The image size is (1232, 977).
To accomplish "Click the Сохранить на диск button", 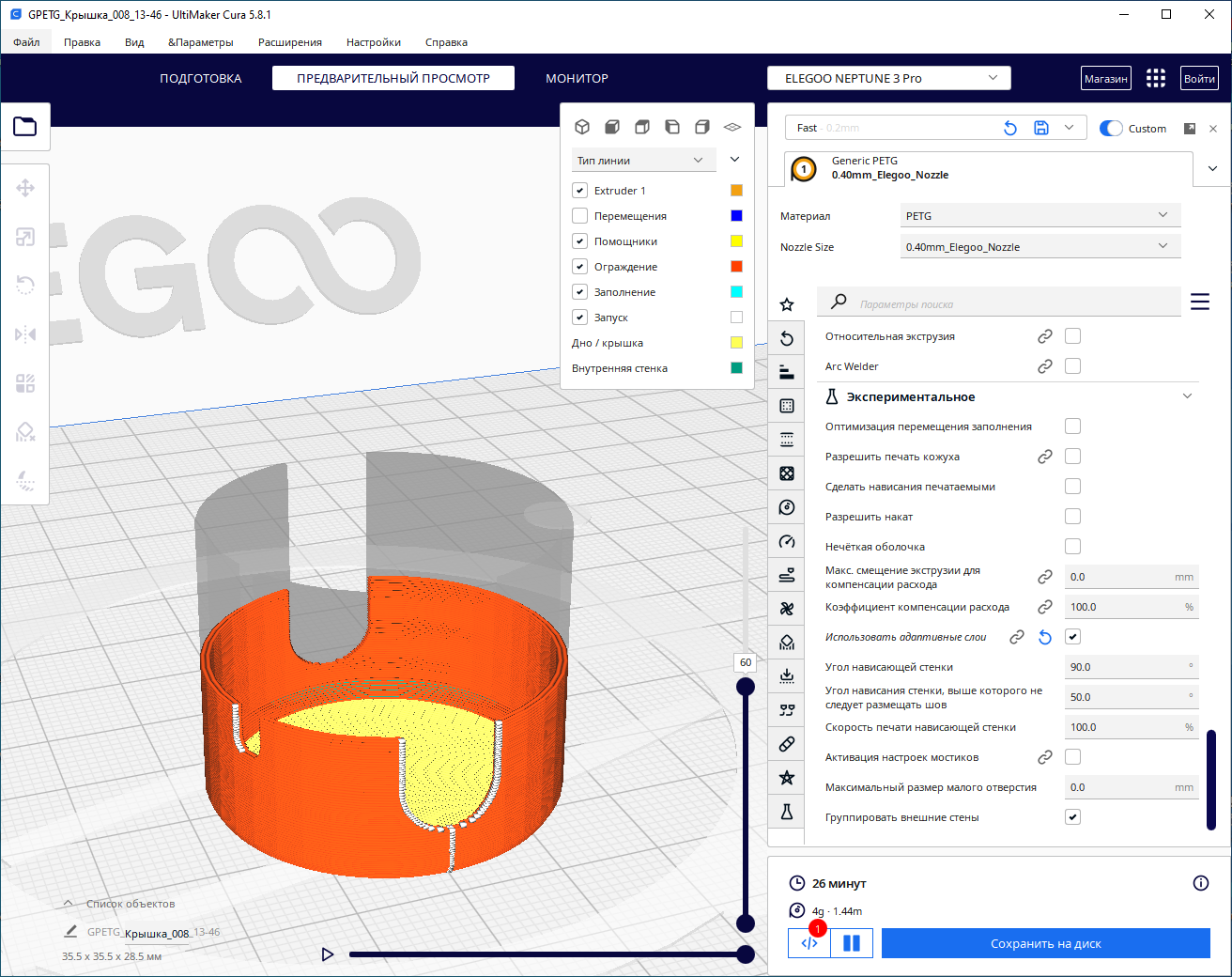I will (x=1045, y=943).
